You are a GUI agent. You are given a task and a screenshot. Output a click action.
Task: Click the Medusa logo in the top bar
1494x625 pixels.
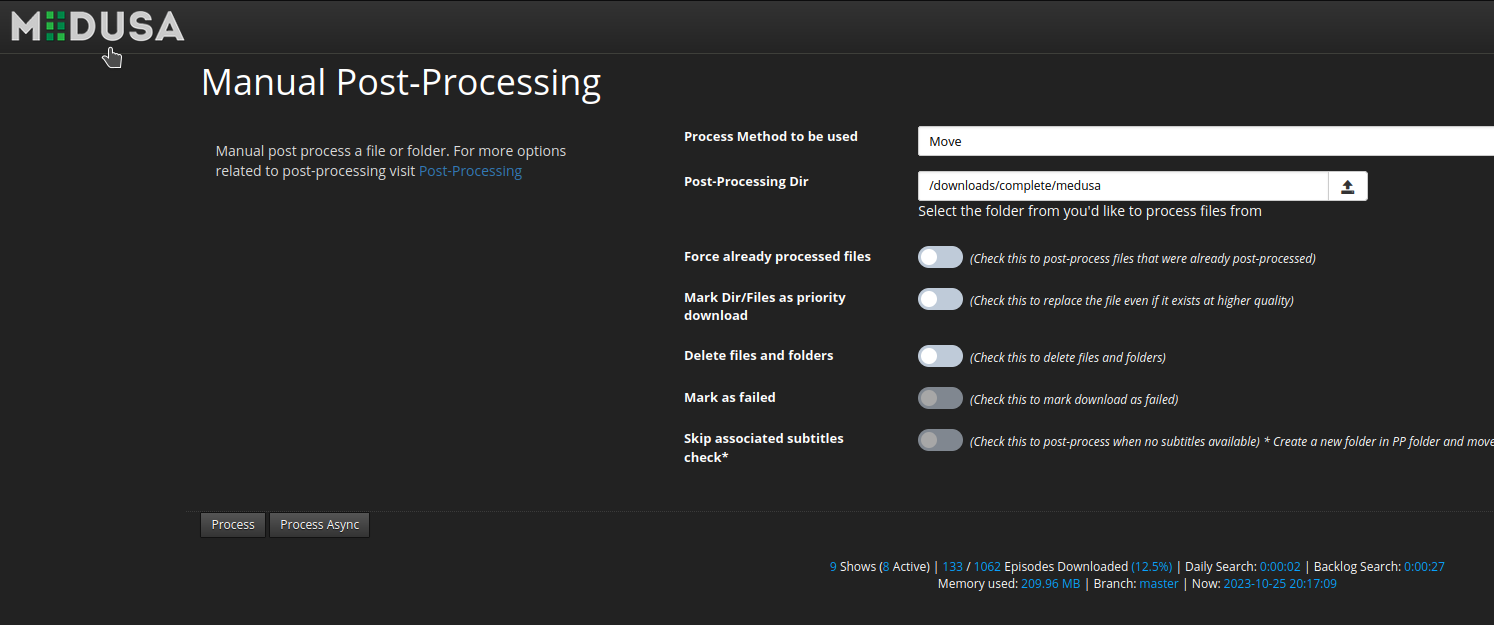coord(95,26)
